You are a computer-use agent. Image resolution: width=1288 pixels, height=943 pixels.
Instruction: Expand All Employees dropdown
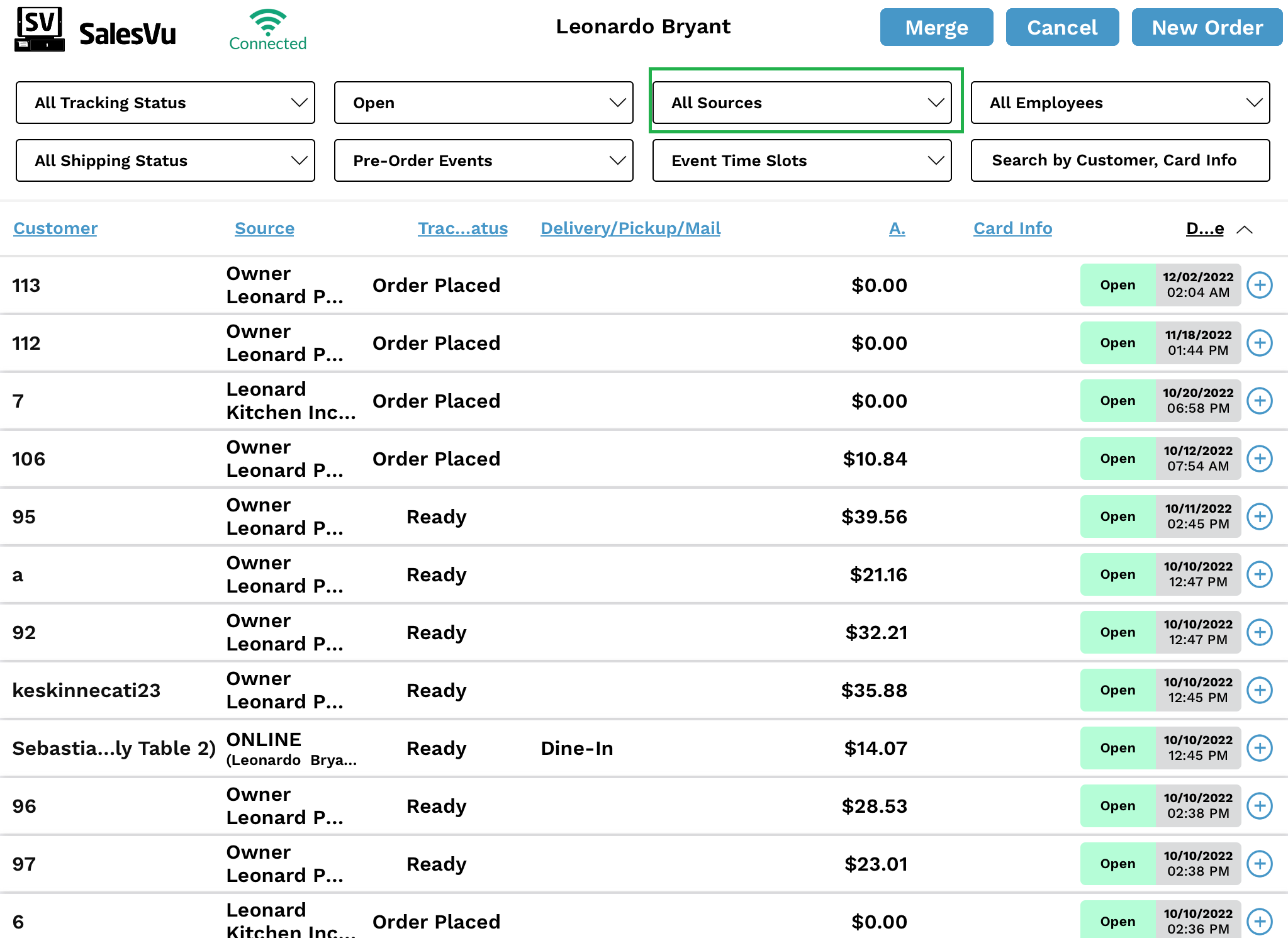point(1120,103)
